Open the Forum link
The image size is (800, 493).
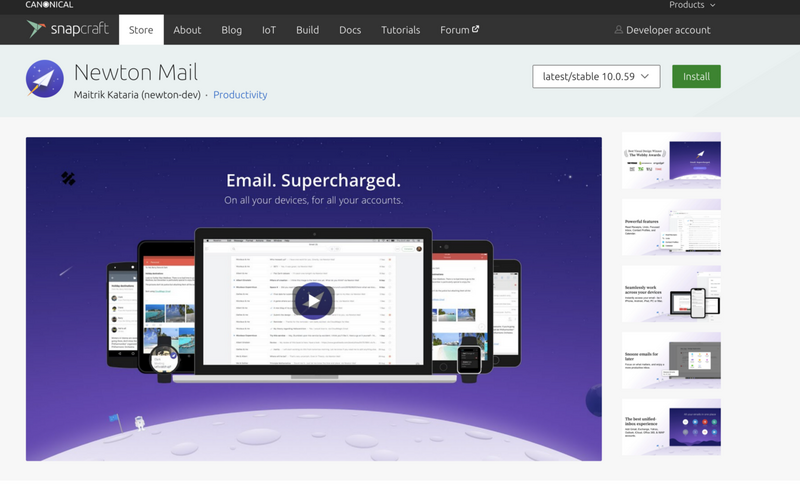(459, 30)
